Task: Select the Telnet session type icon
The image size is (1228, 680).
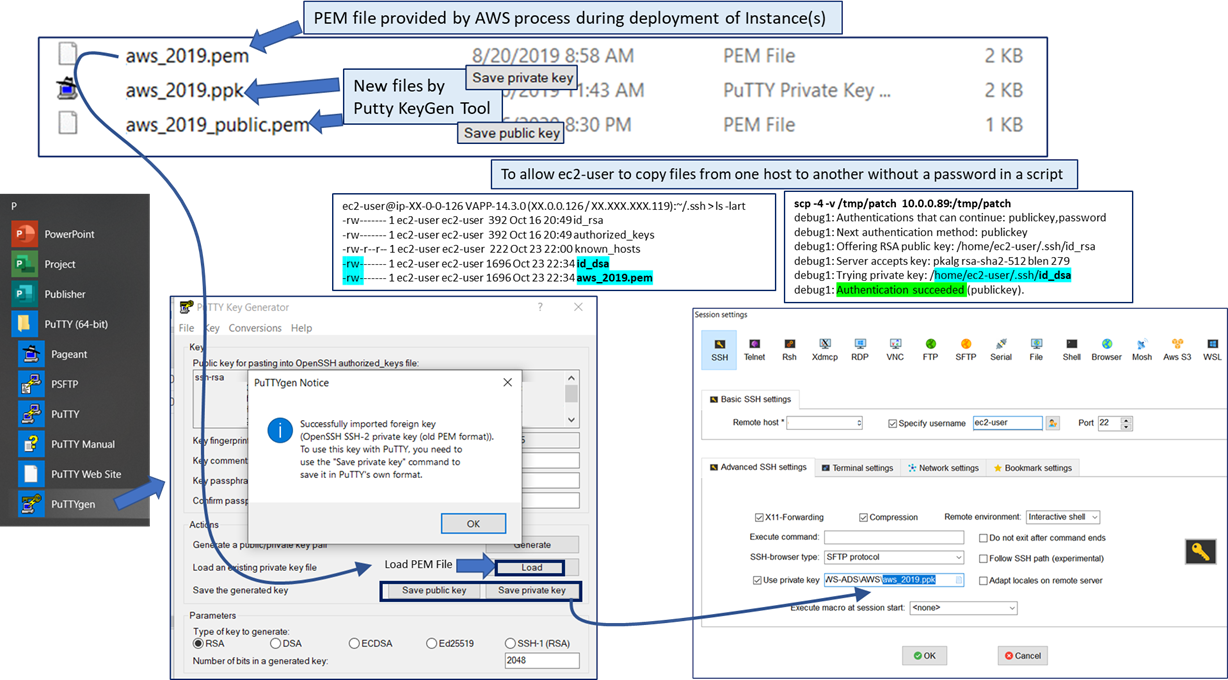Action: pos(754,348)
